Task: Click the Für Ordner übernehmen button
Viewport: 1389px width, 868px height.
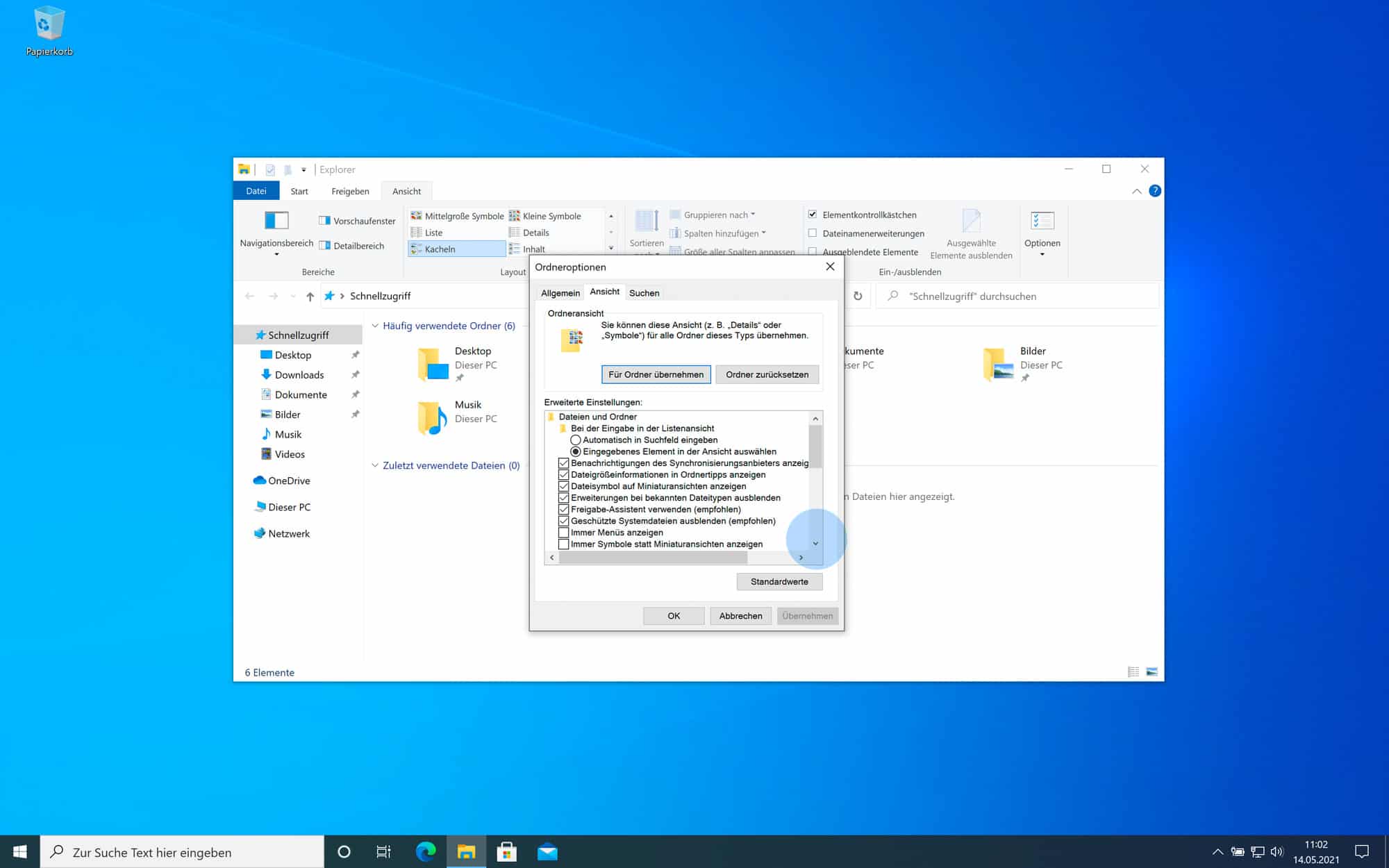Action: tap(656, 374)
